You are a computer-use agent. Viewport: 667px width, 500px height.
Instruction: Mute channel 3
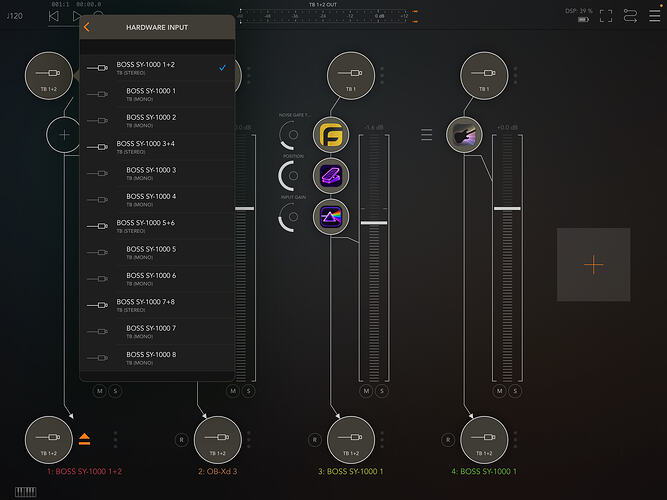coord(366,391)
